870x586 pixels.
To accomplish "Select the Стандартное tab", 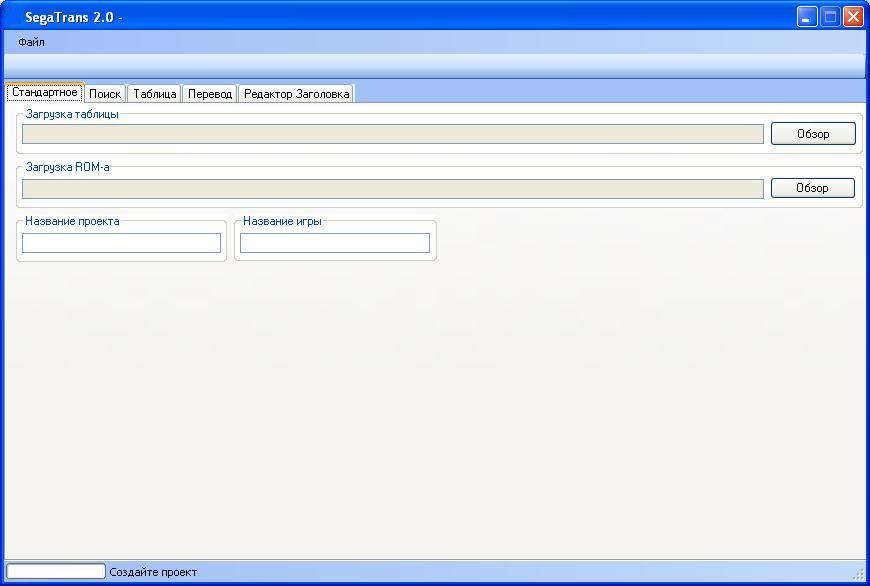I will pyautogui.click(x=45, y=92).
